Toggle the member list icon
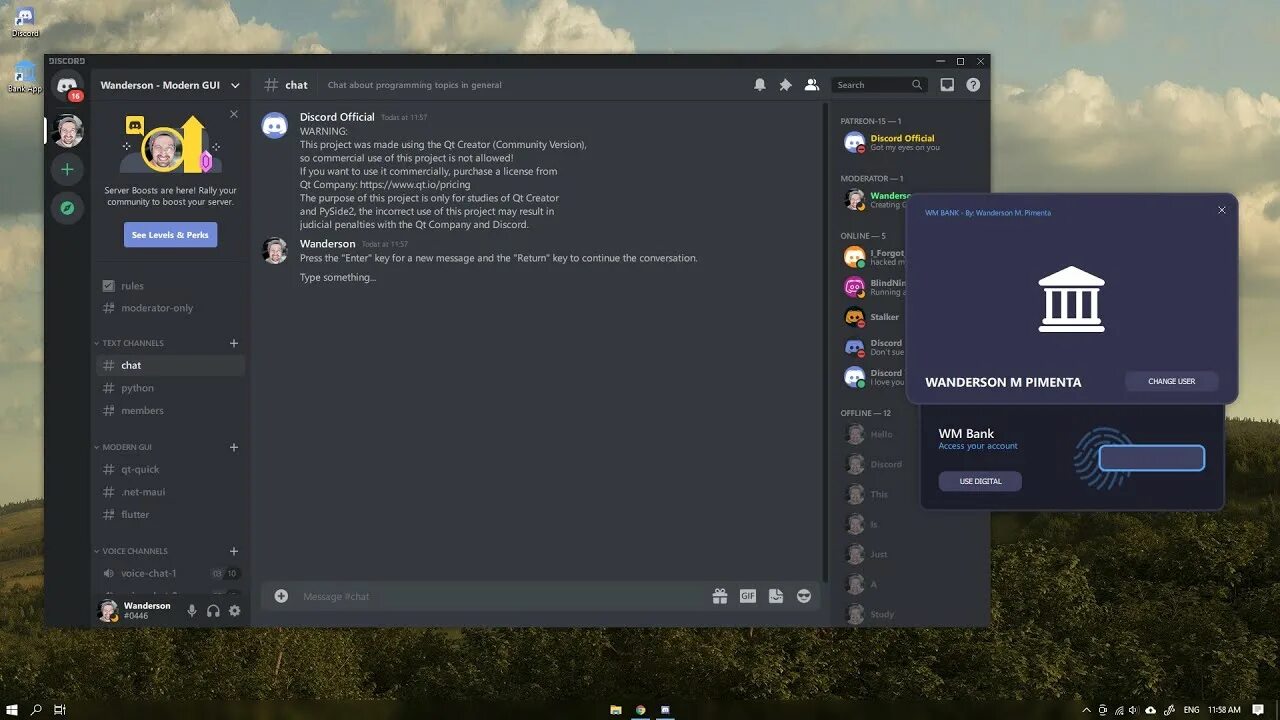The height and width of the screenshot is (720, 1280). click(812, 85)
